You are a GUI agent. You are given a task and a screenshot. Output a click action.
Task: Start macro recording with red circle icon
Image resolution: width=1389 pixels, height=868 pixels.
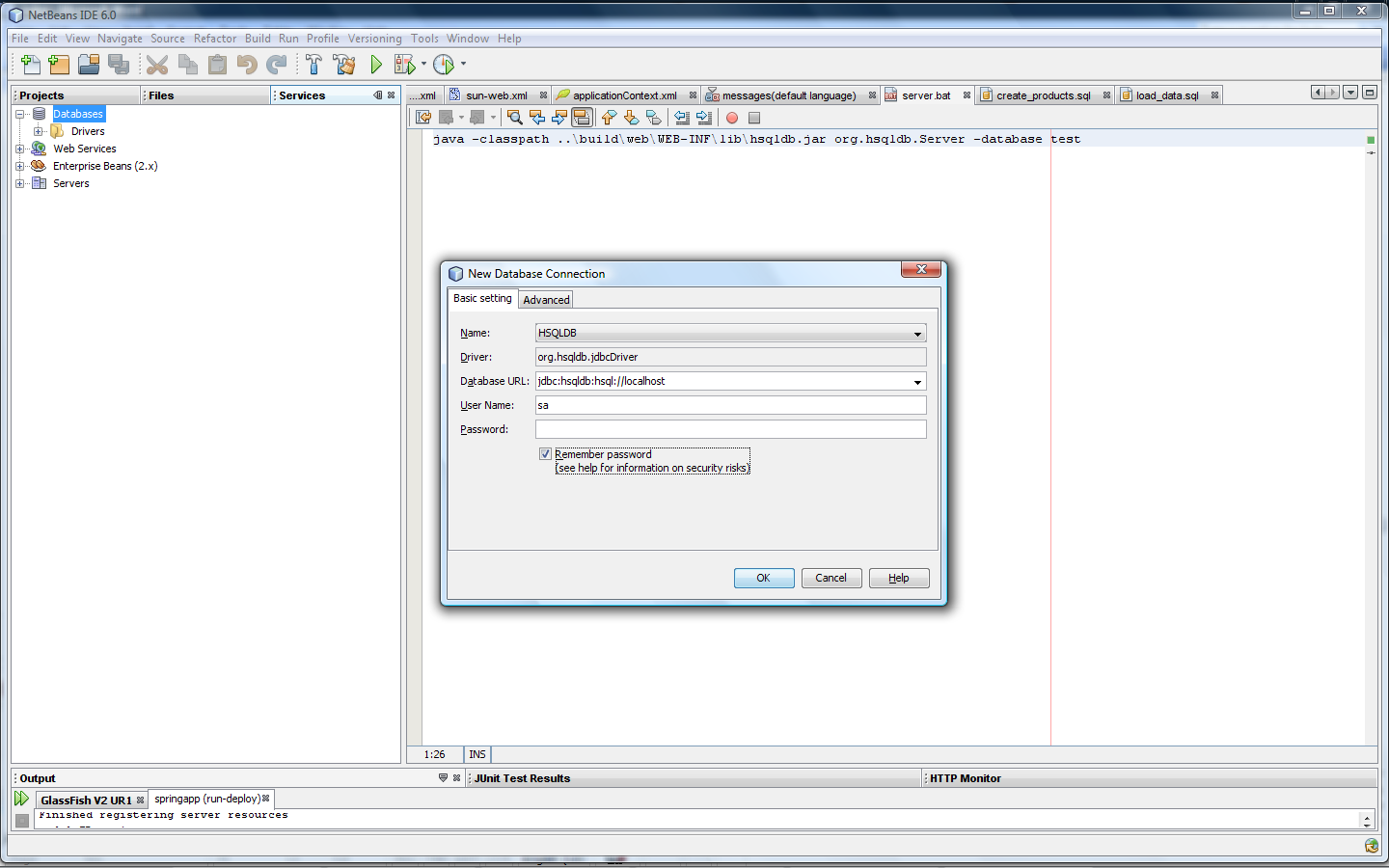tap(732, 118)
